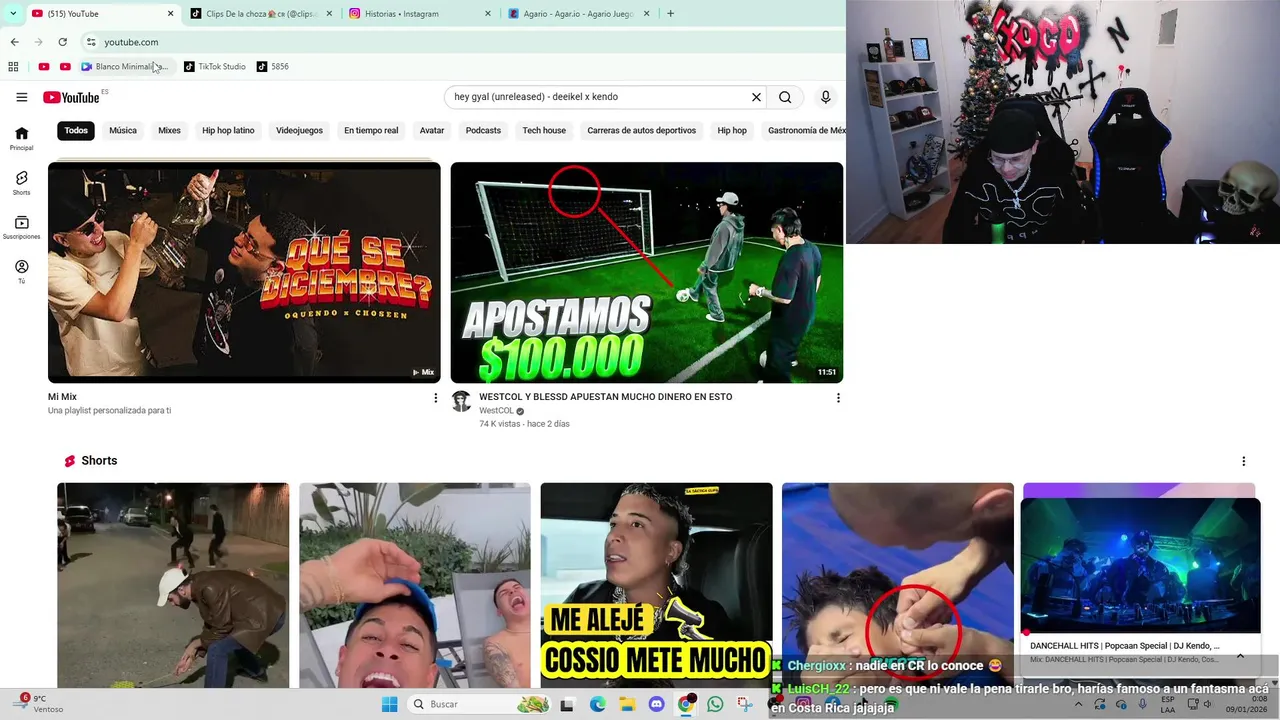The width and height of the screenshot is (1280, 720).
Task: Open Discord from the taskbar
Action: 656,704
